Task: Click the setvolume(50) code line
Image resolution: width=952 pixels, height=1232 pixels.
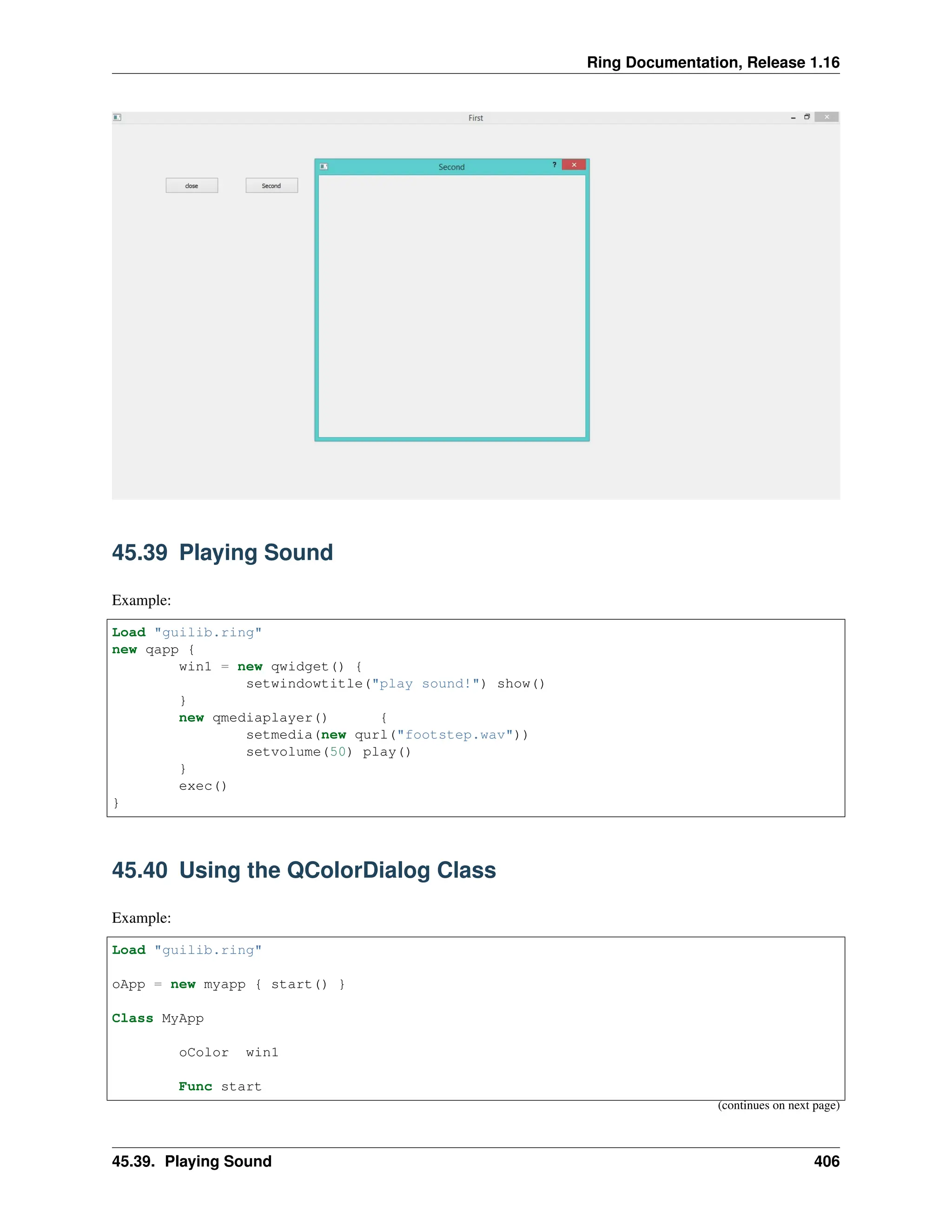Action: [x=328, y=751]
